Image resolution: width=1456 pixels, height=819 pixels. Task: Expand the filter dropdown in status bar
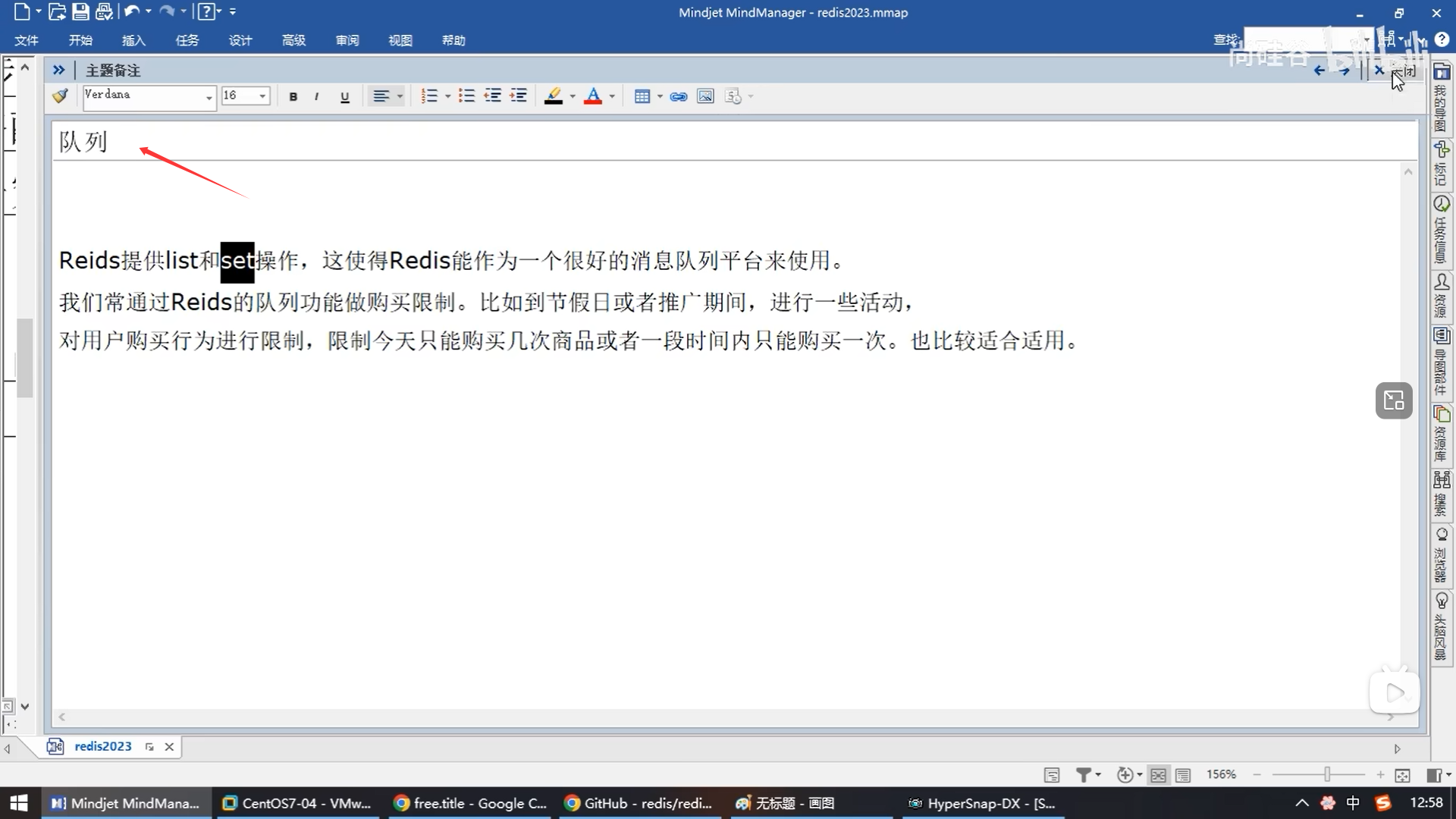[1097, 774]
